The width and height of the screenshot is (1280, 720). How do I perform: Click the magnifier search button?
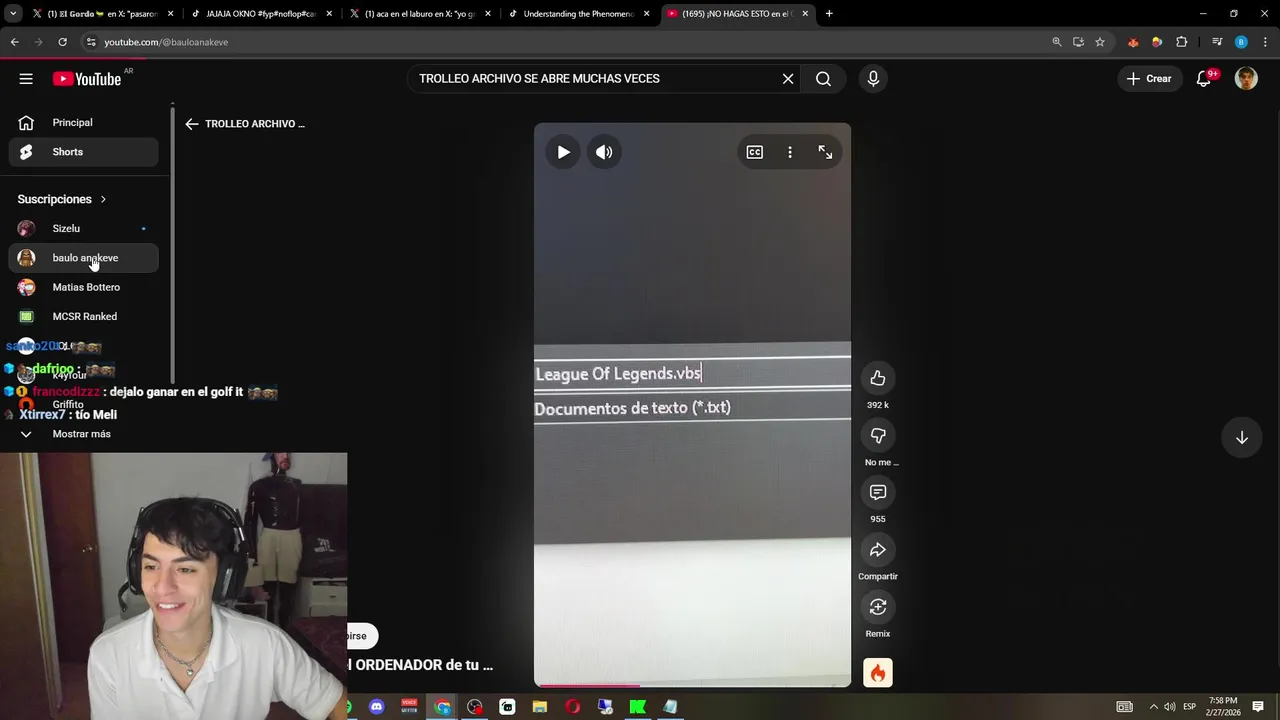click(823, 79)
